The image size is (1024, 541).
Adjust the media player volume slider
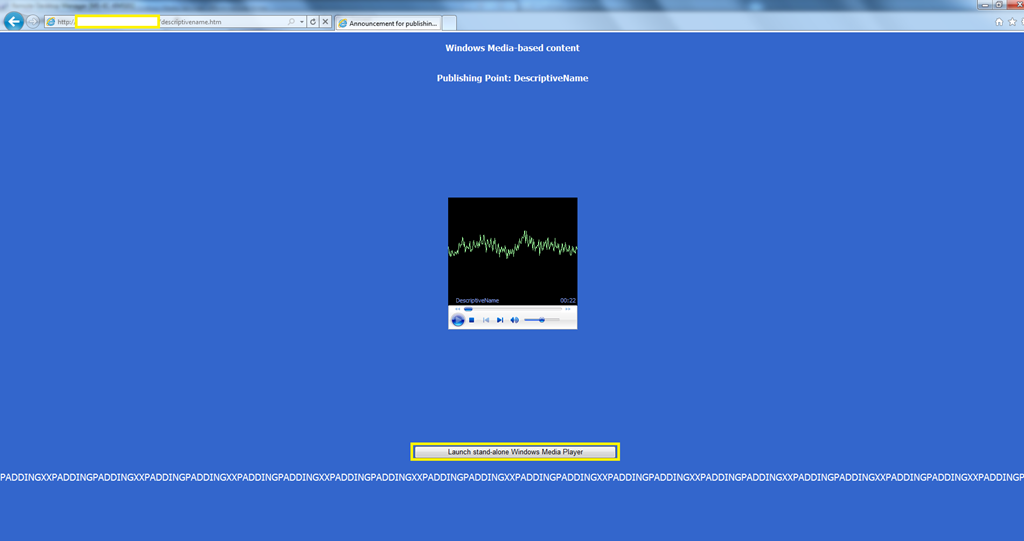541,320
